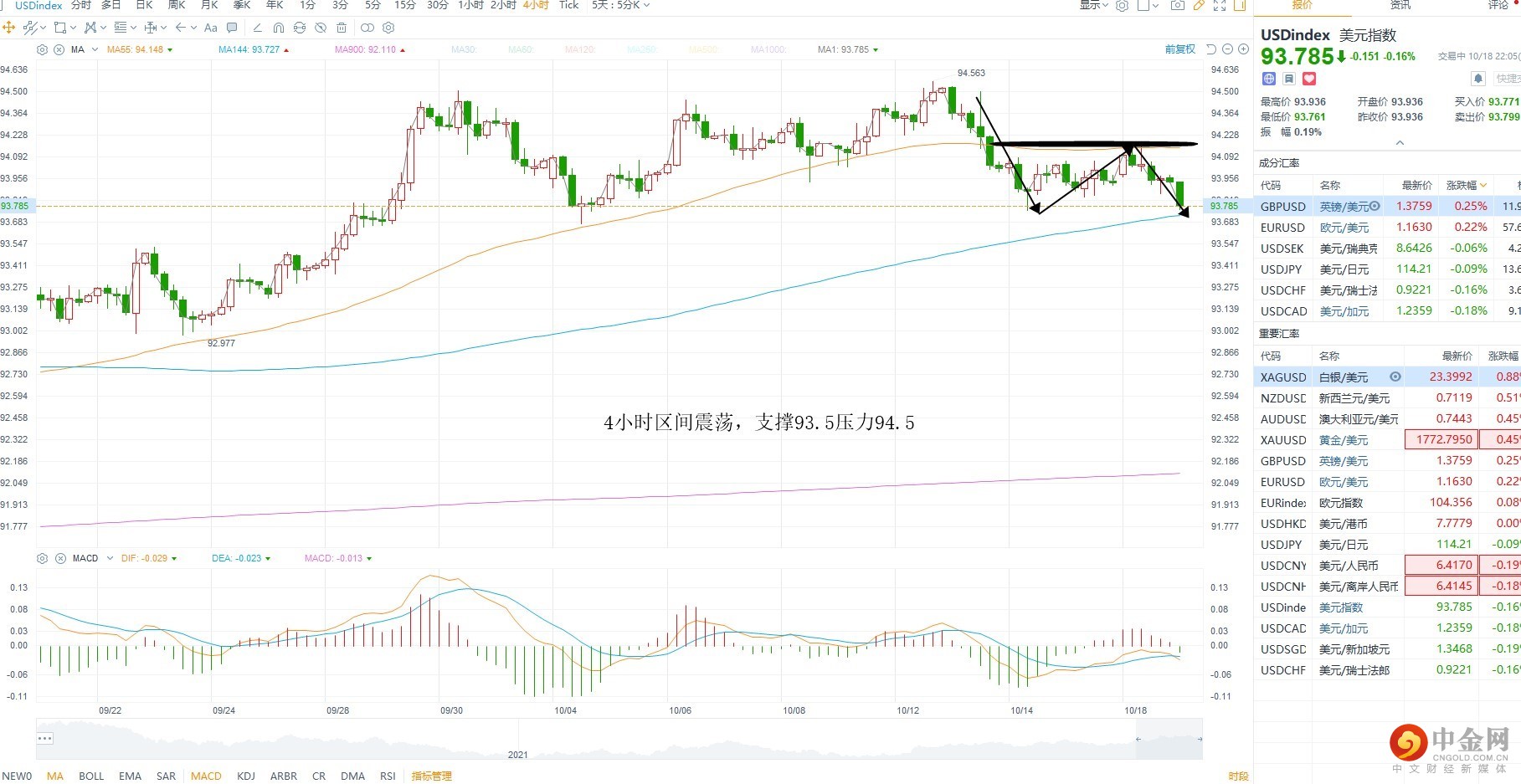This screenshot has height=784, width=1521.
Task: Add a comment bubble annotation
Action: (x=233, y=28)
